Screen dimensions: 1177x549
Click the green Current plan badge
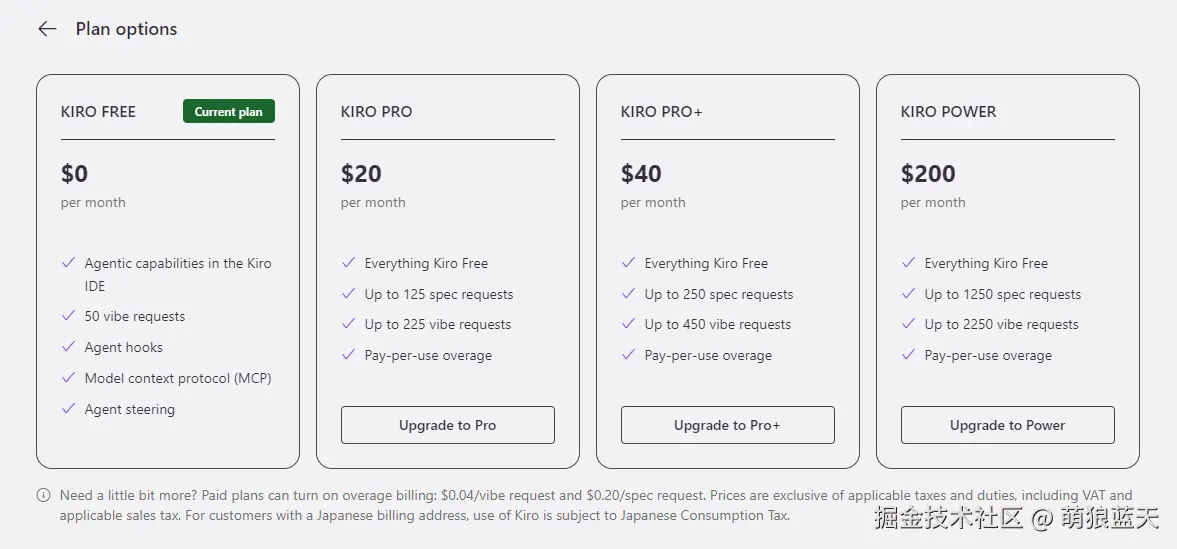coord(229,111)
